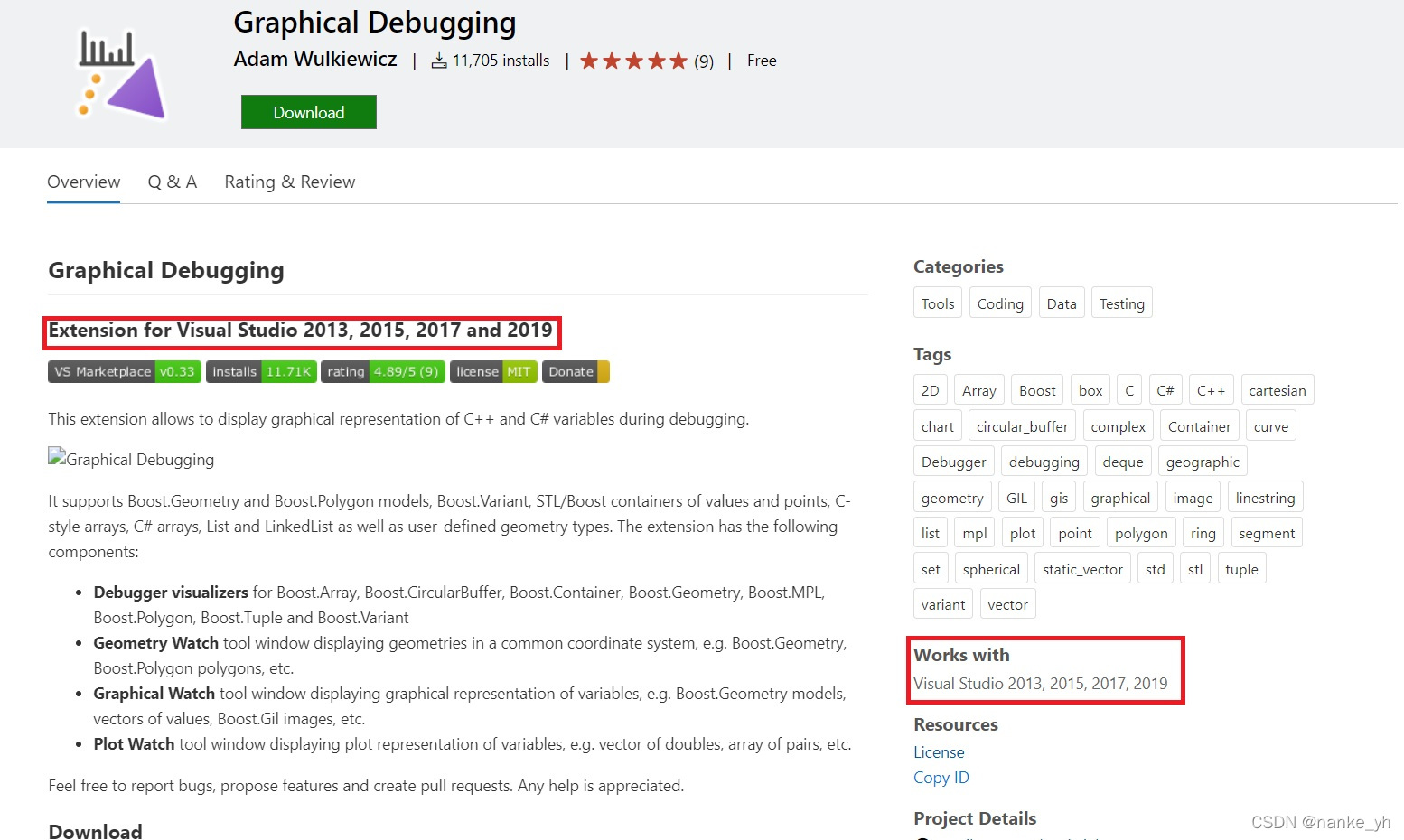Click the license MIT badge

(493, 371)
